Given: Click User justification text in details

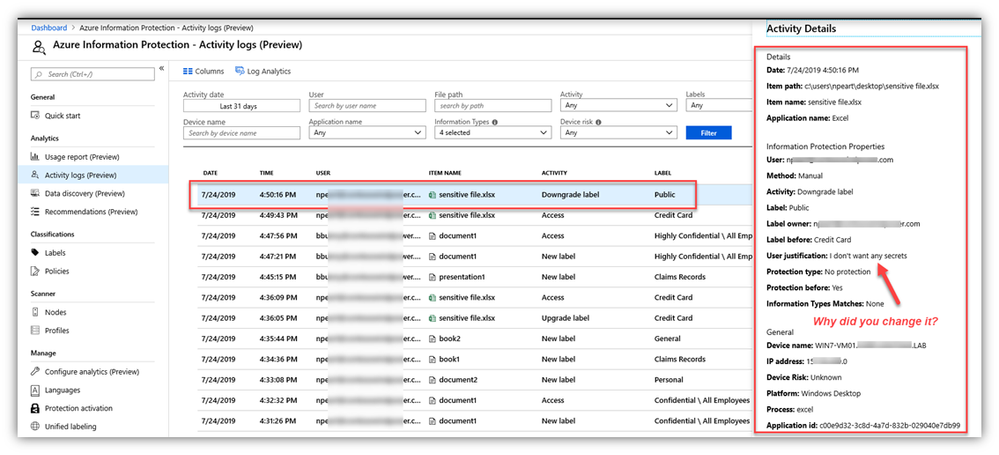Looking at the screenshot, I should [868, 256].
